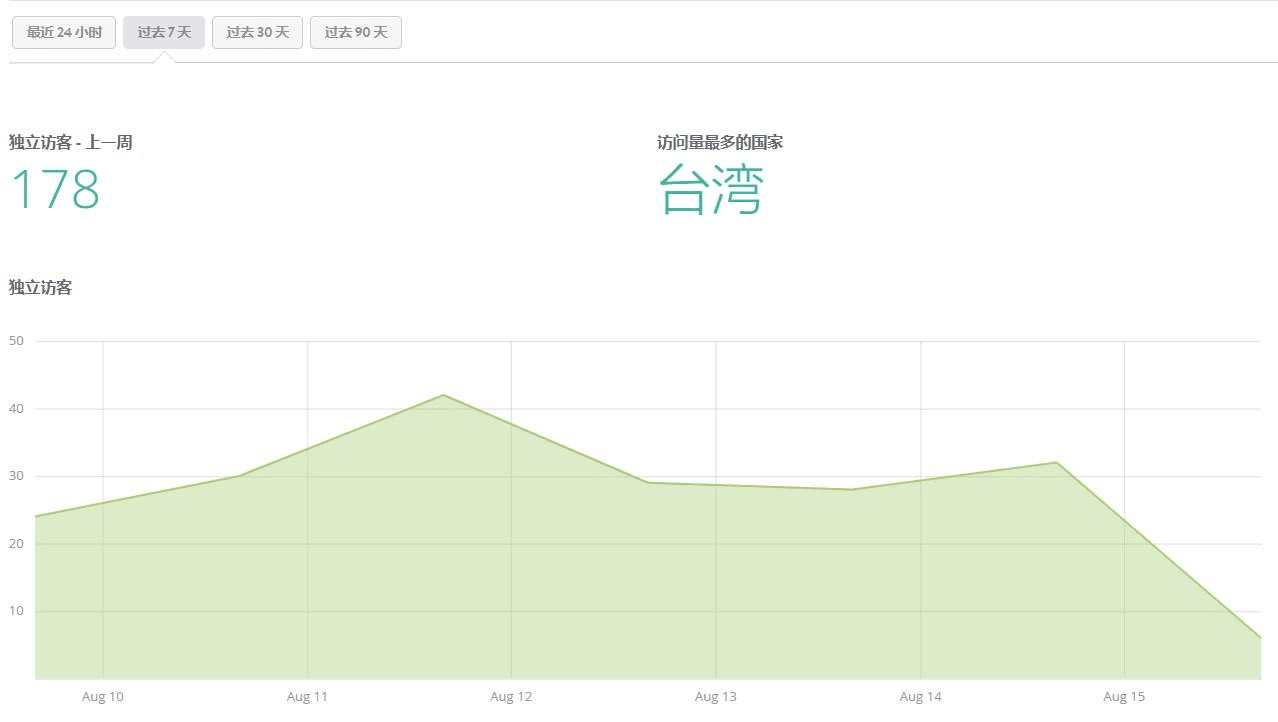Click the 台湾 top country value

pos(710,190)
